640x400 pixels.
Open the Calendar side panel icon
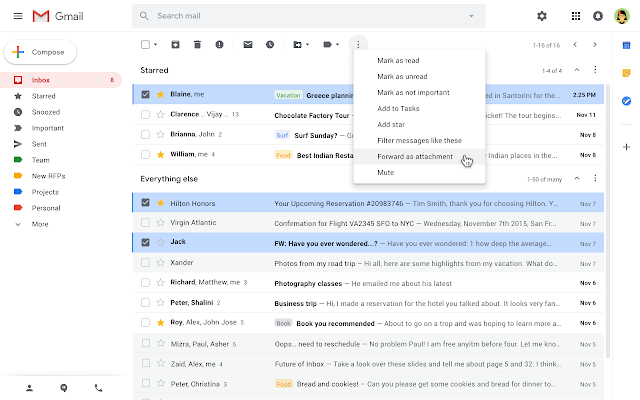coord(626,45)
